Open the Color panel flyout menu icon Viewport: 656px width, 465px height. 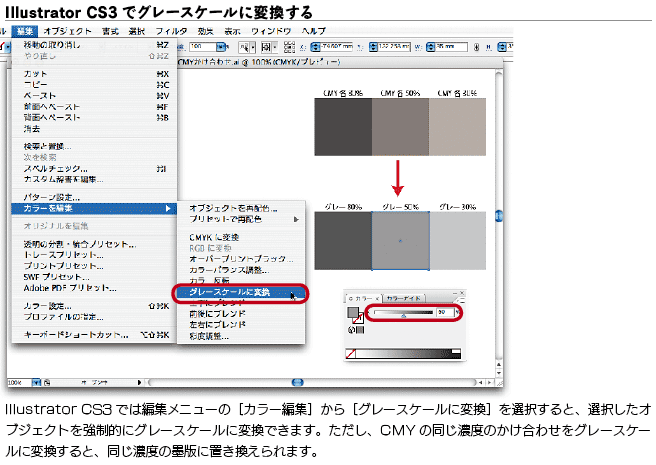point(458,300)
